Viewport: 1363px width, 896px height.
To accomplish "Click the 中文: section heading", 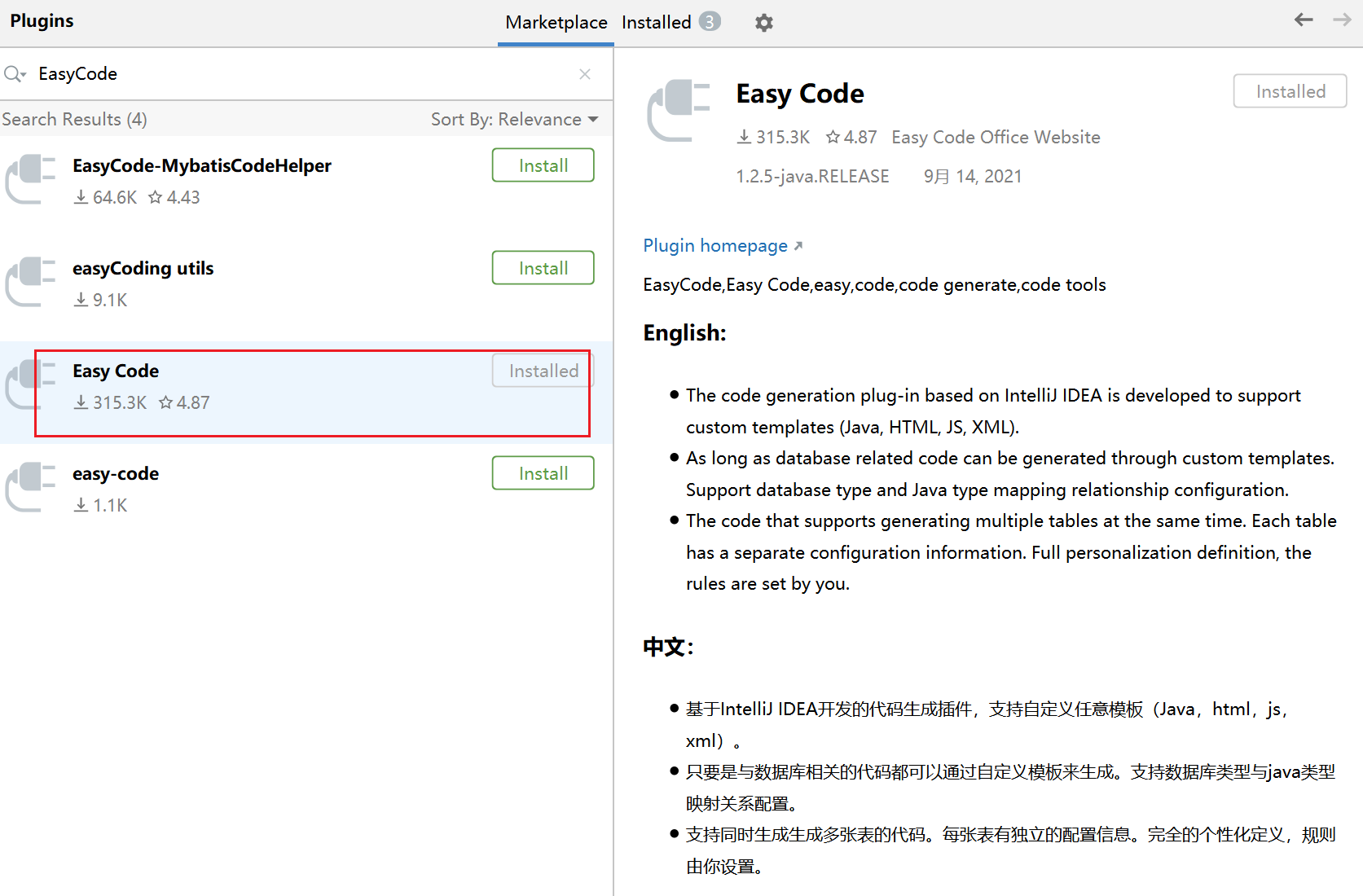I will [x=669, y=647].
